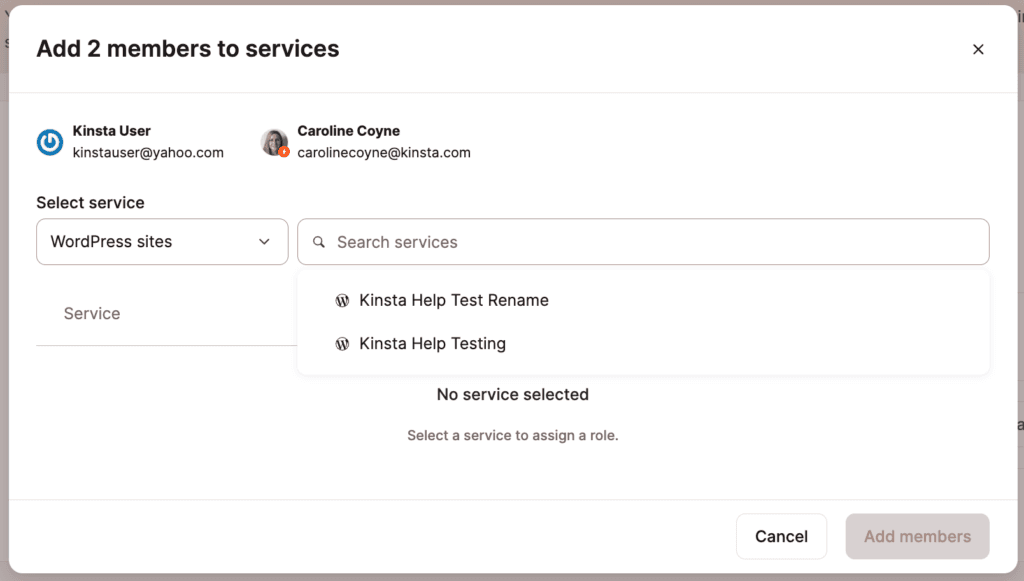This screenshot has width=1024, height=581.
Task: Click WordPress icon beside Kinsta Help Test Rename
Action: point(342,300)
